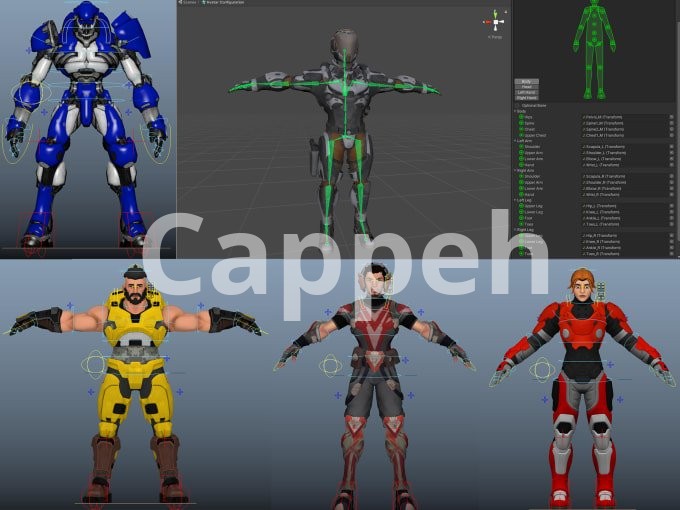680x510 pixels.
Task: Click the Right Arm Upper Arm bone indicator
Action: pos(521,183)
